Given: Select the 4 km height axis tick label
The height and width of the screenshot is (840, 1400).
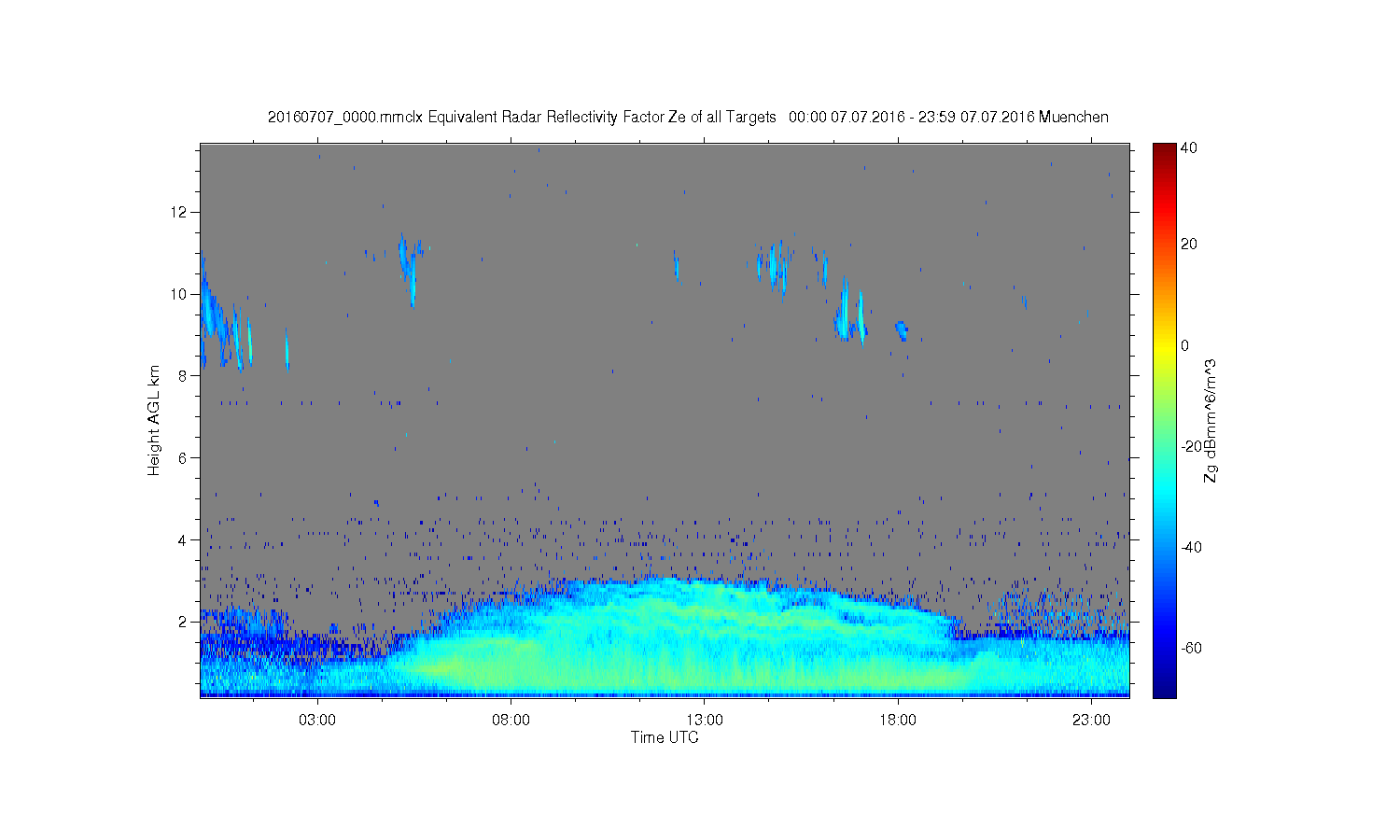Looking at the screenshot, I should (183, 539).
